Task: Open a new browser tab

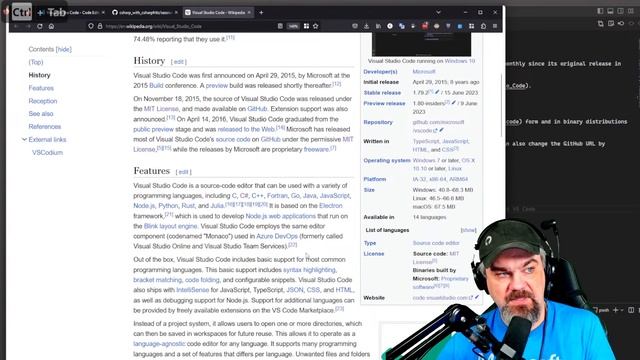Action: tap(261, 13)
